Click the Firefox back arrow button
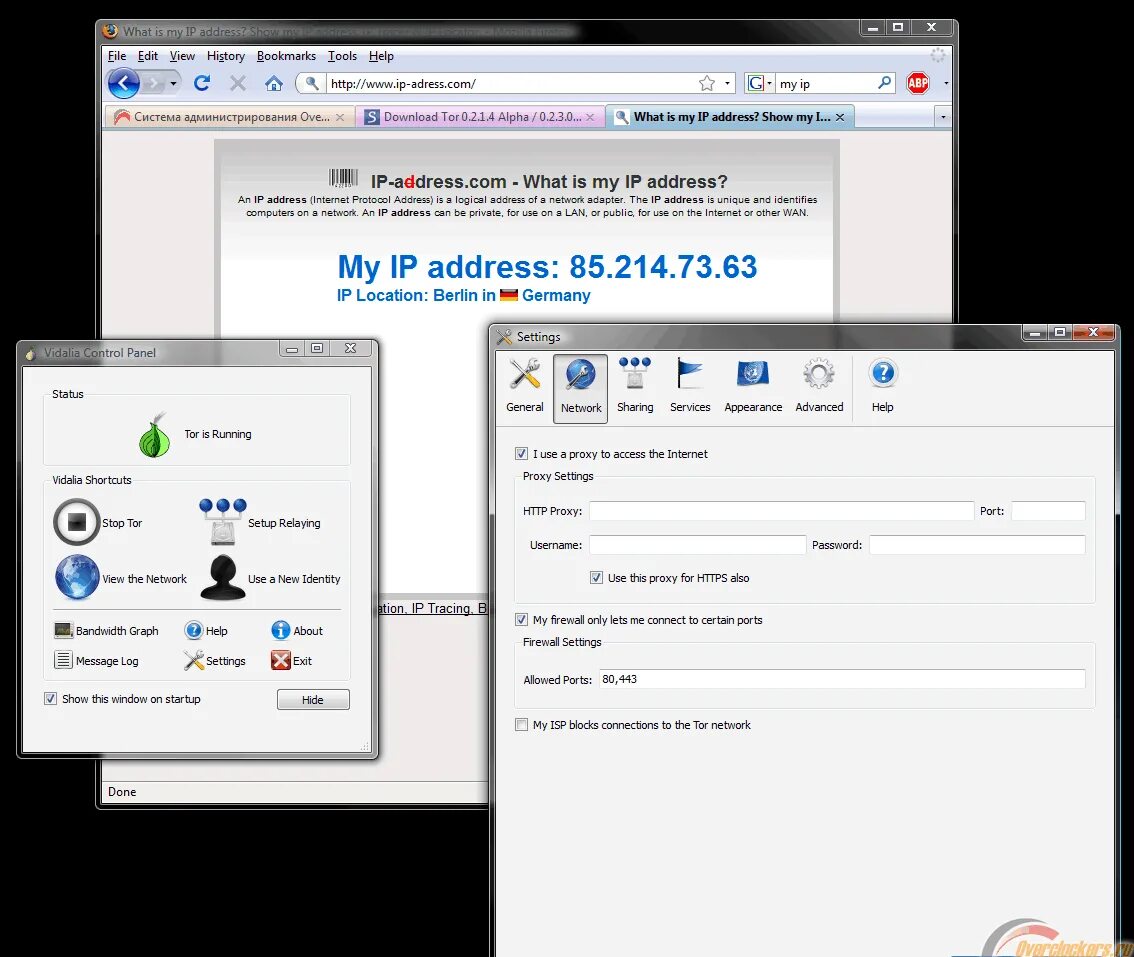This screenshot has height=957, width=1134. click(124, 84)
